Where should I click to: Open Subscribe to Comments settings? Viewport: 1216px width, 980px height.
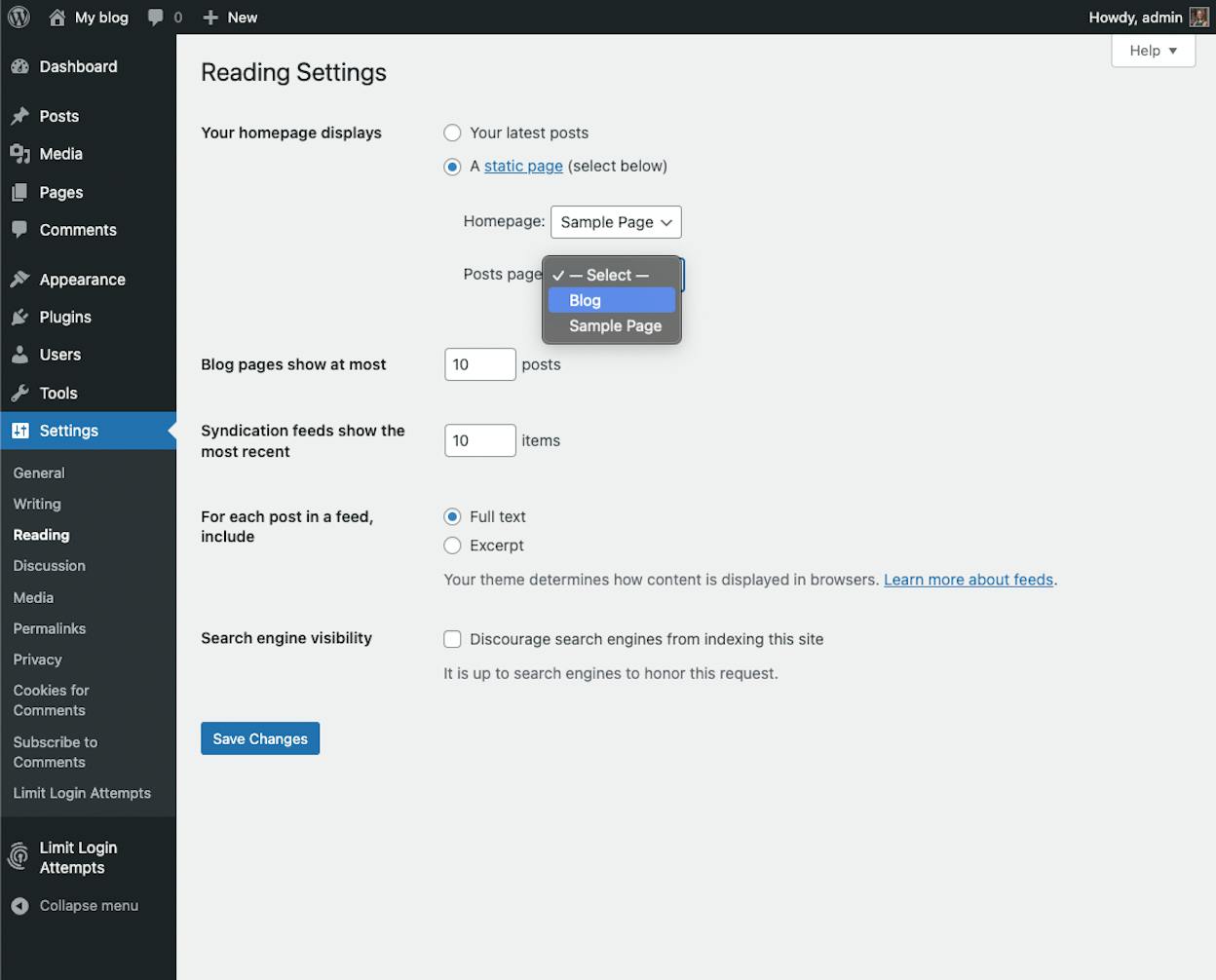(56, 752)
